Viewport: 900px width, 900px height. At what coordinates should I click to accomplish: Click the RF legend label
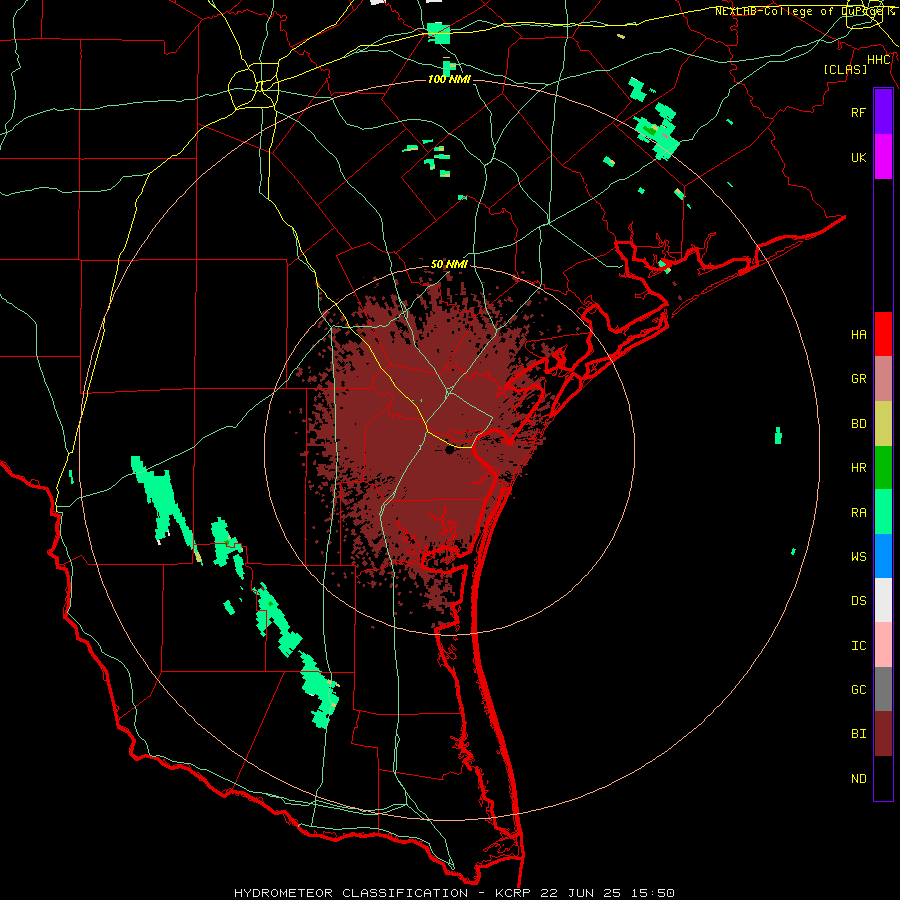pos(859,112)
